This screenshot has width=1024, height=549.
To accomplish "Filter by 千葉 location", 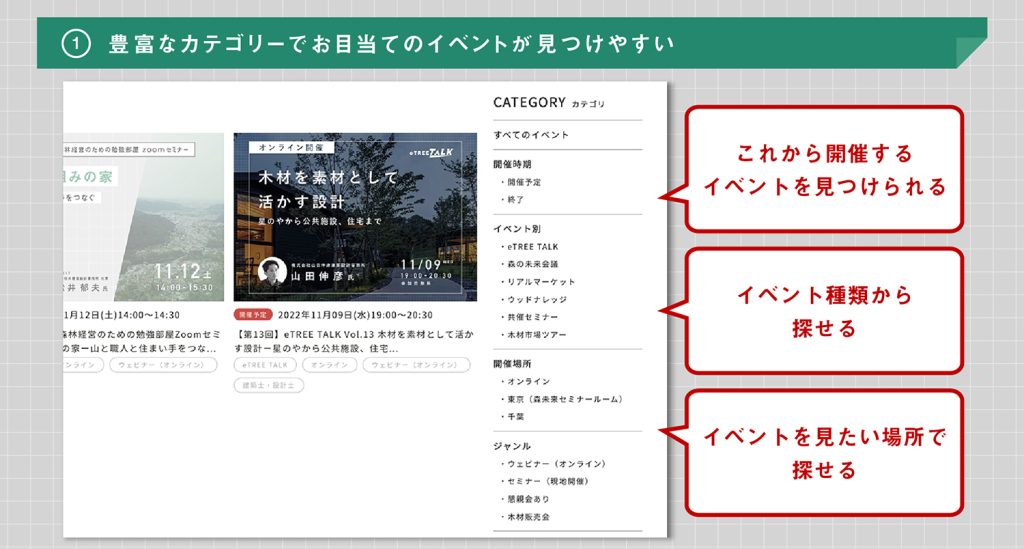I will click(515, 416).
